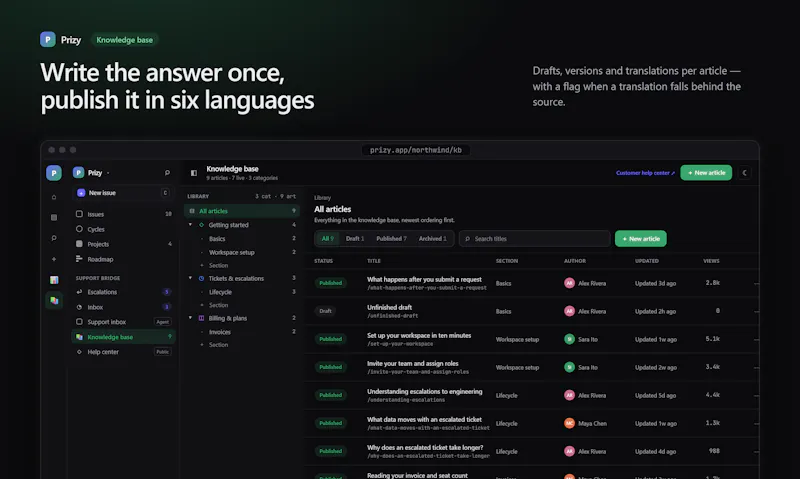Open Issues in the sidebar
Image resolution: width=800 pixels, height=479 pixels.
click(123, 214)
